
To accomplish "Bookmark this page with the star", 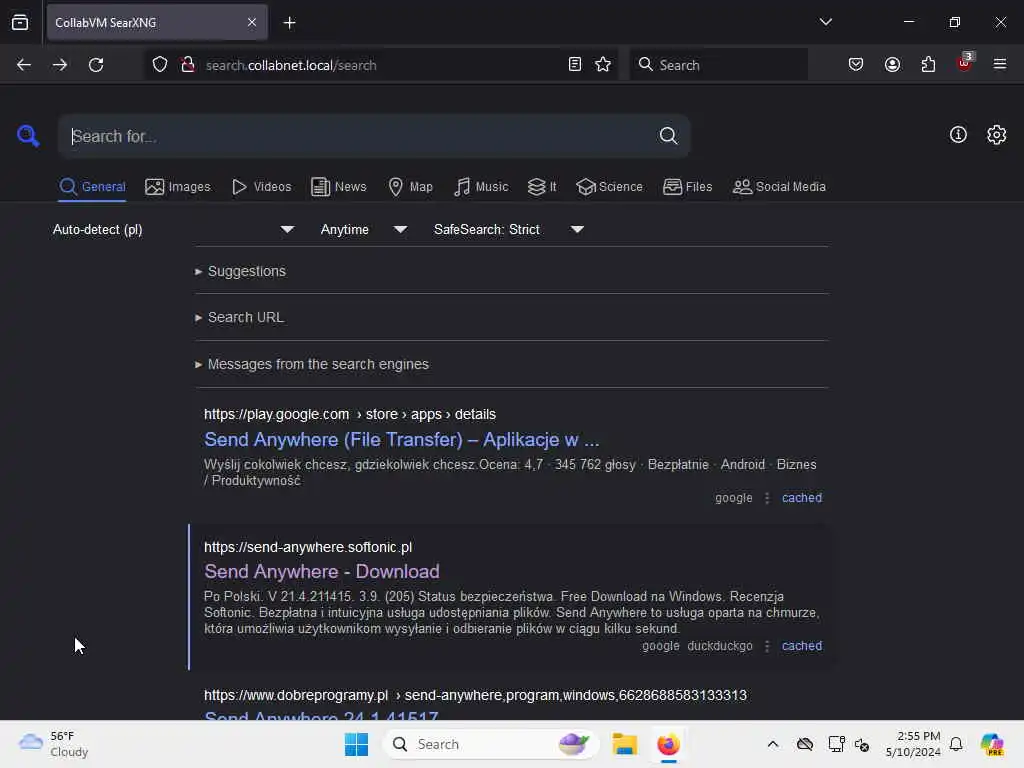I will (603, 65).
